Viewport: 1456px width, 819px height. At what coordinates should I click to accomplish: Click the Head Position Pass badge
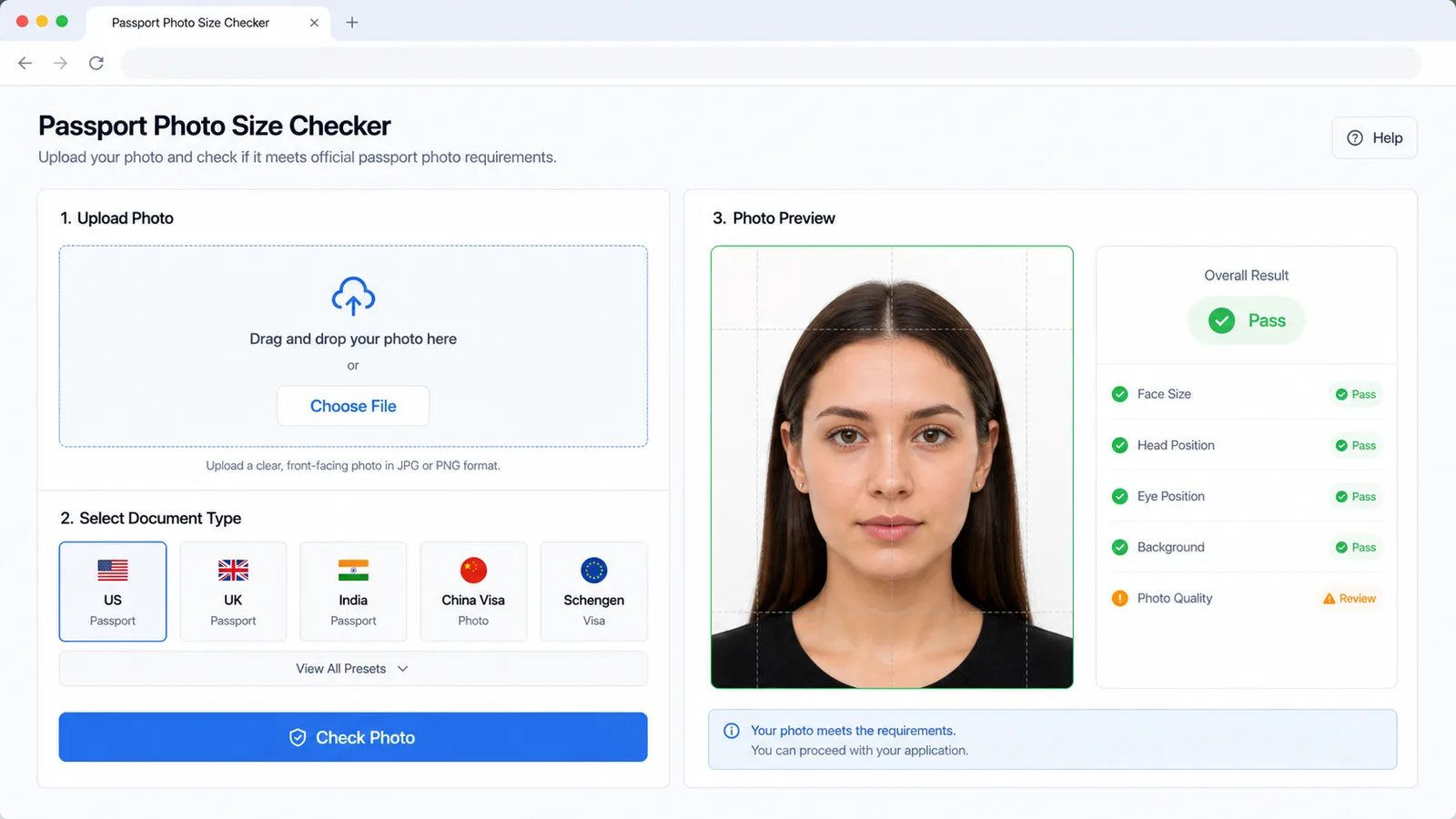[1355, 445]
